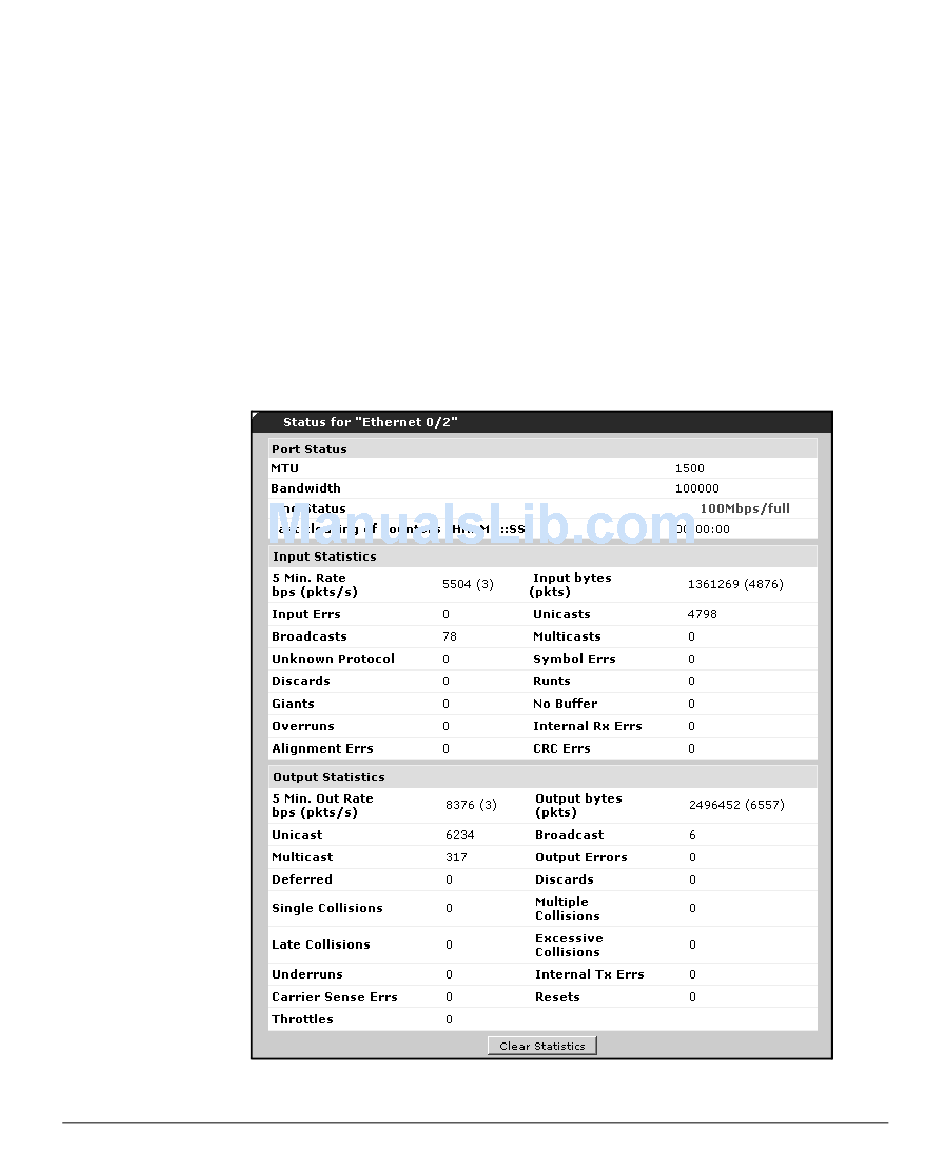
Task: Select the Resets label
Action: (x=557, y=997)
